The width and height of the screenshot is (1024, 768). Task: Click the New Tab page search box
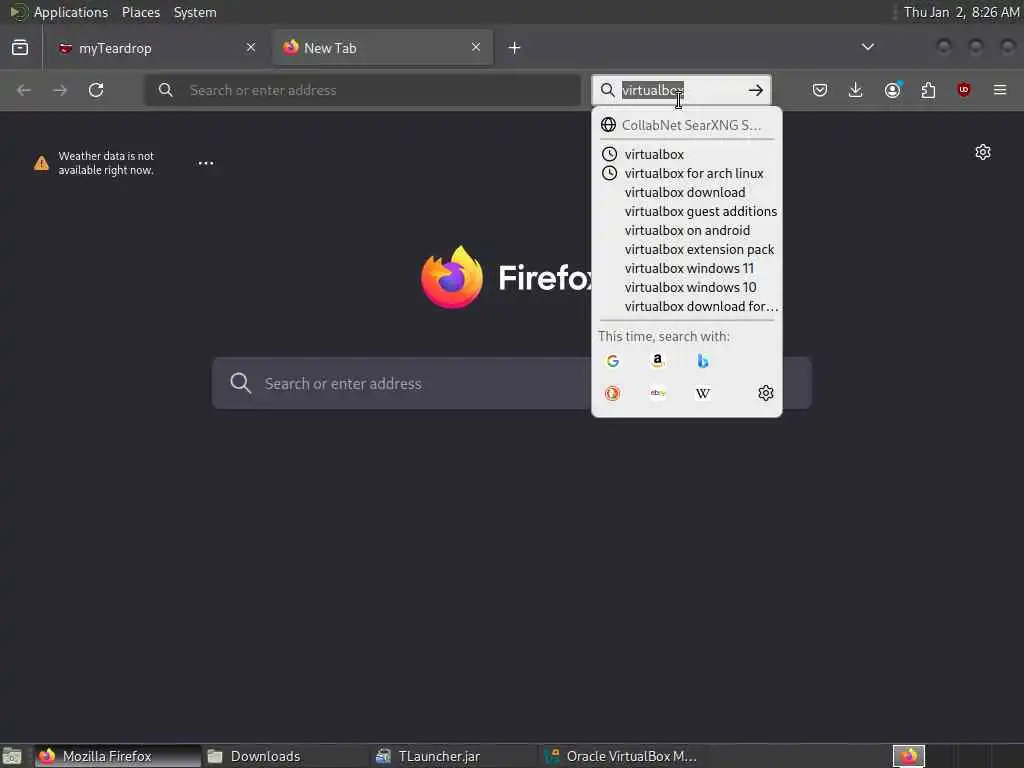click(x=511, y=383)
